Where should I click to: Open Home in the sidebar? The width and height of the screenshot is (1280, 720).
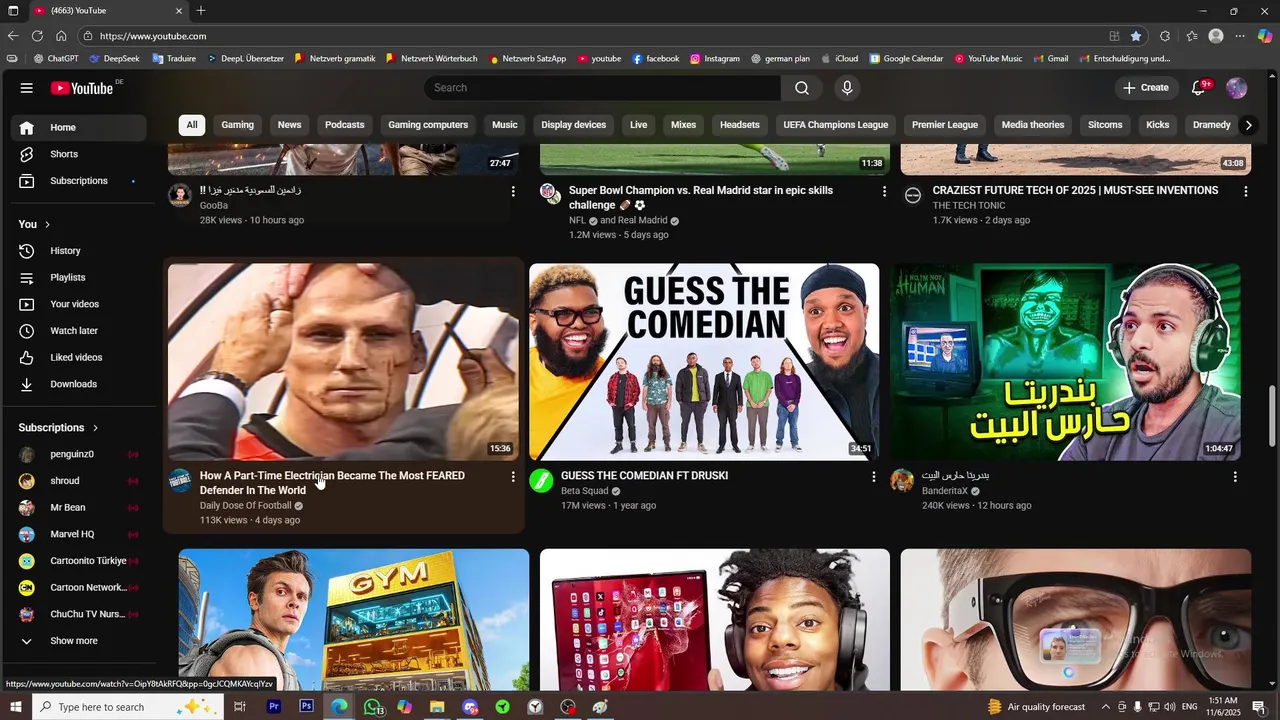click(x=78, y=128)
